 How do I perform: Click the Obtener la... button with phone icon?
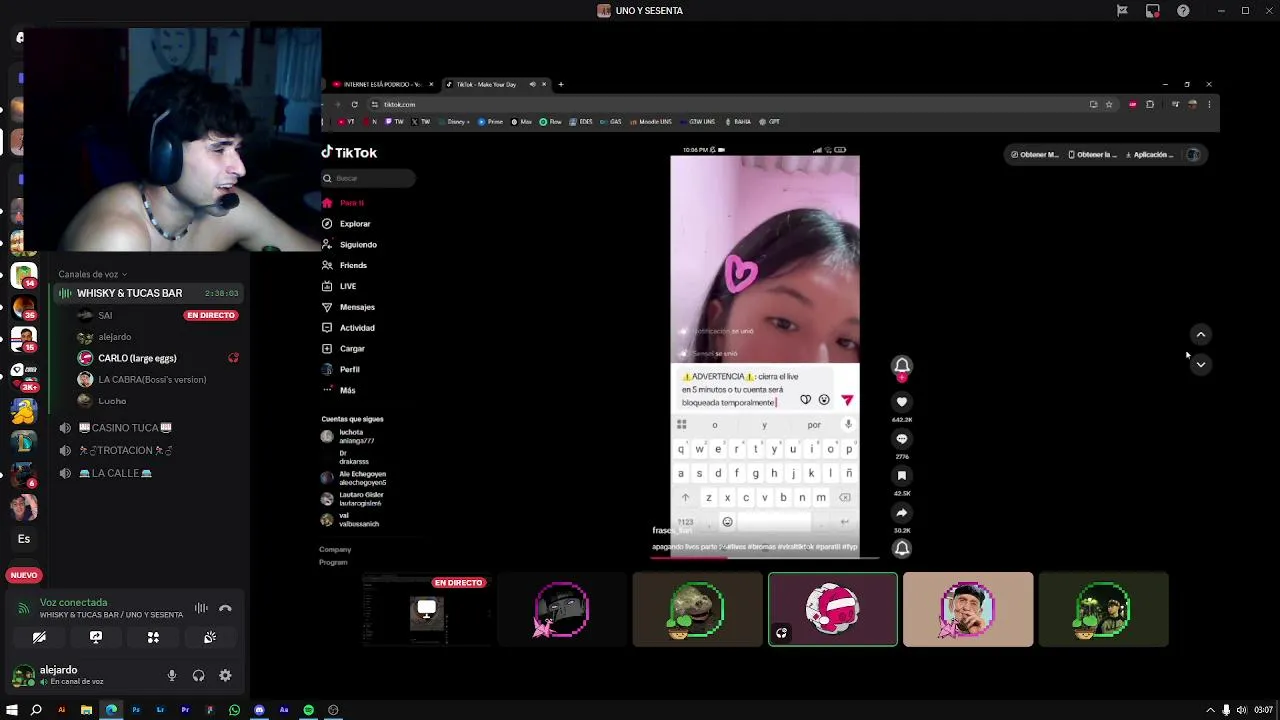(1092, 155)
